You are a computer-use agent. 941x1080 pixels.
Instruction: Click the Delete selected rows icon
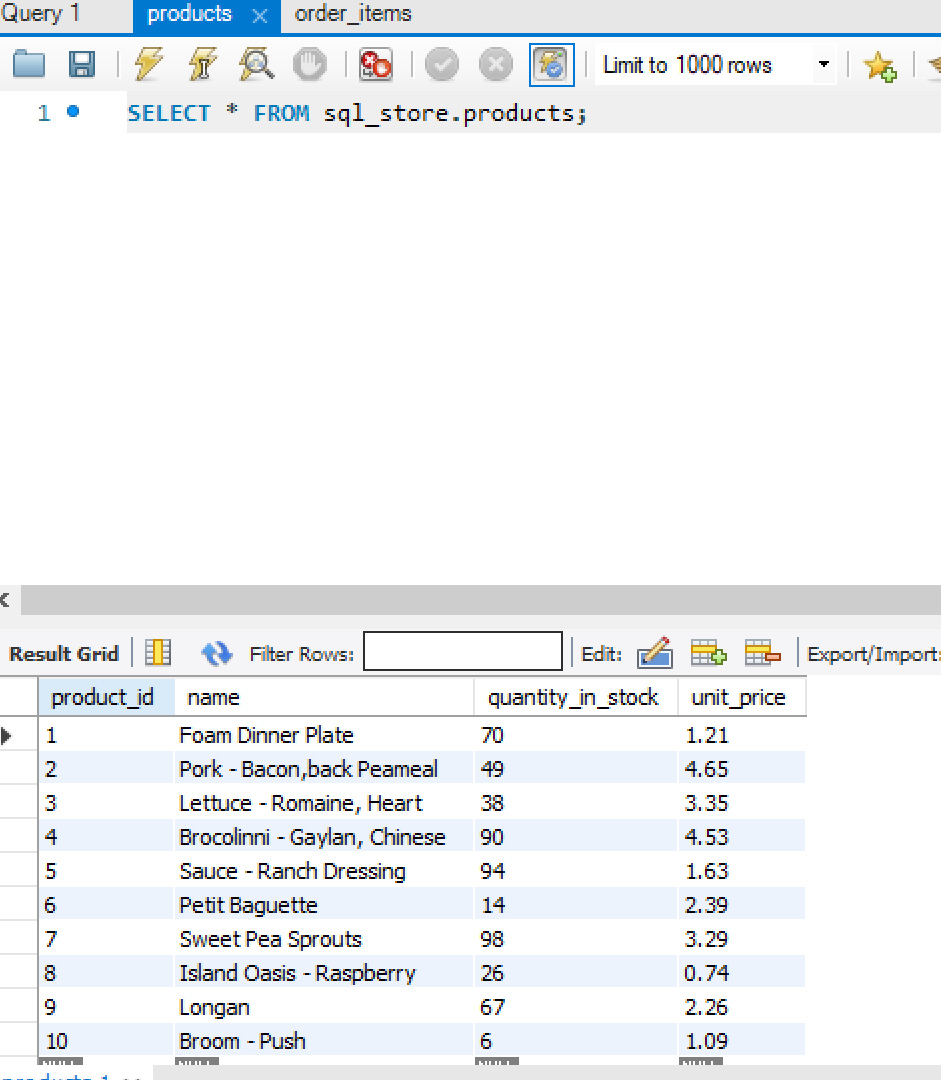pos(762,654)
